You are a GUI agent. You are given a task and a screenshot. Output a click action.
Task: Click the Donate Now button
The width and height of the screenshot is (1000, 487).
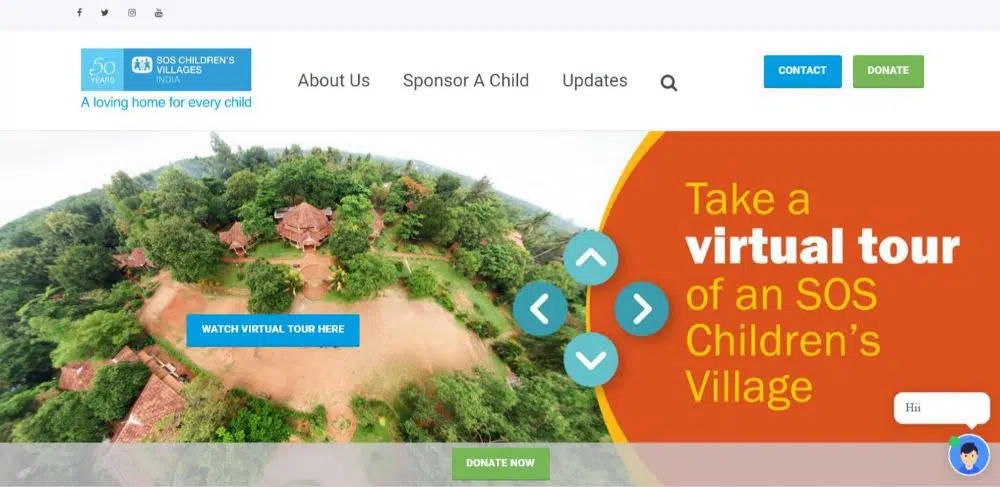tap(501, 463)
